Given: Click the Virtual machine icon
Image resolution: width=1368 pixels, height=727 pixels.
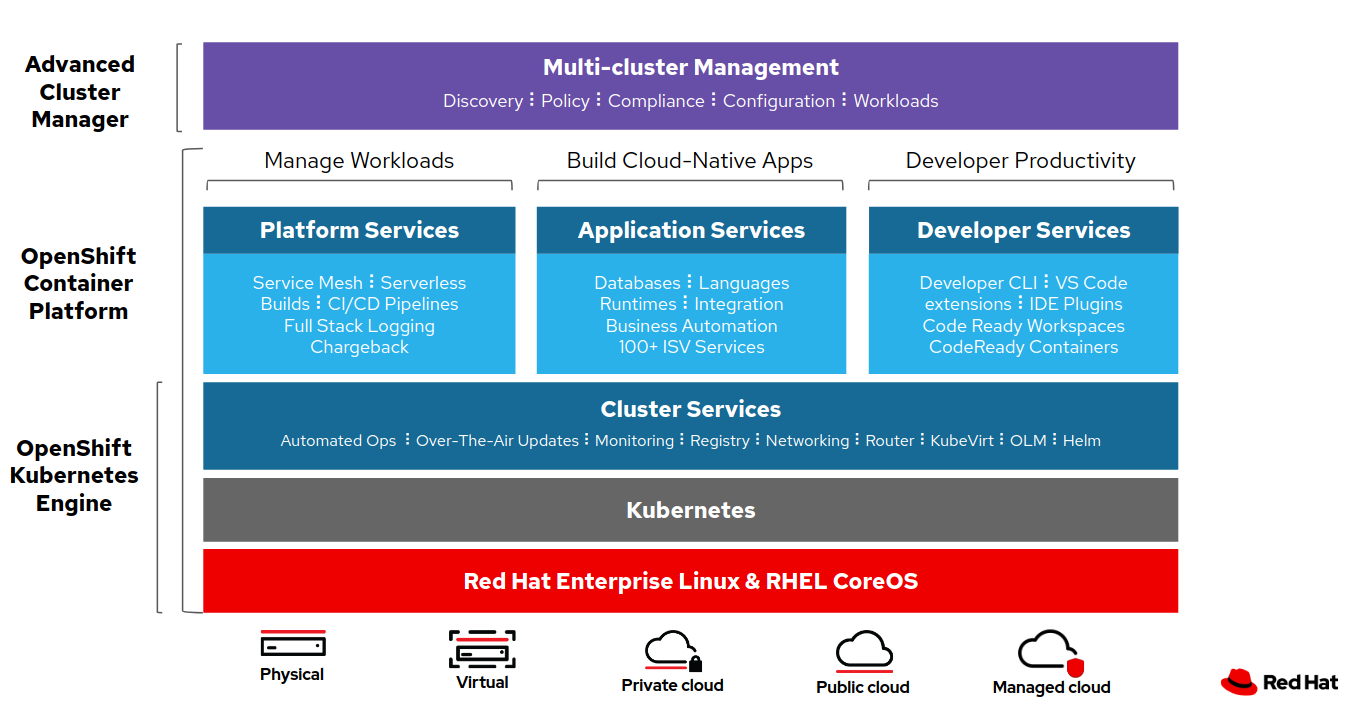Looking at the screenshot, I should click(481, 649).
